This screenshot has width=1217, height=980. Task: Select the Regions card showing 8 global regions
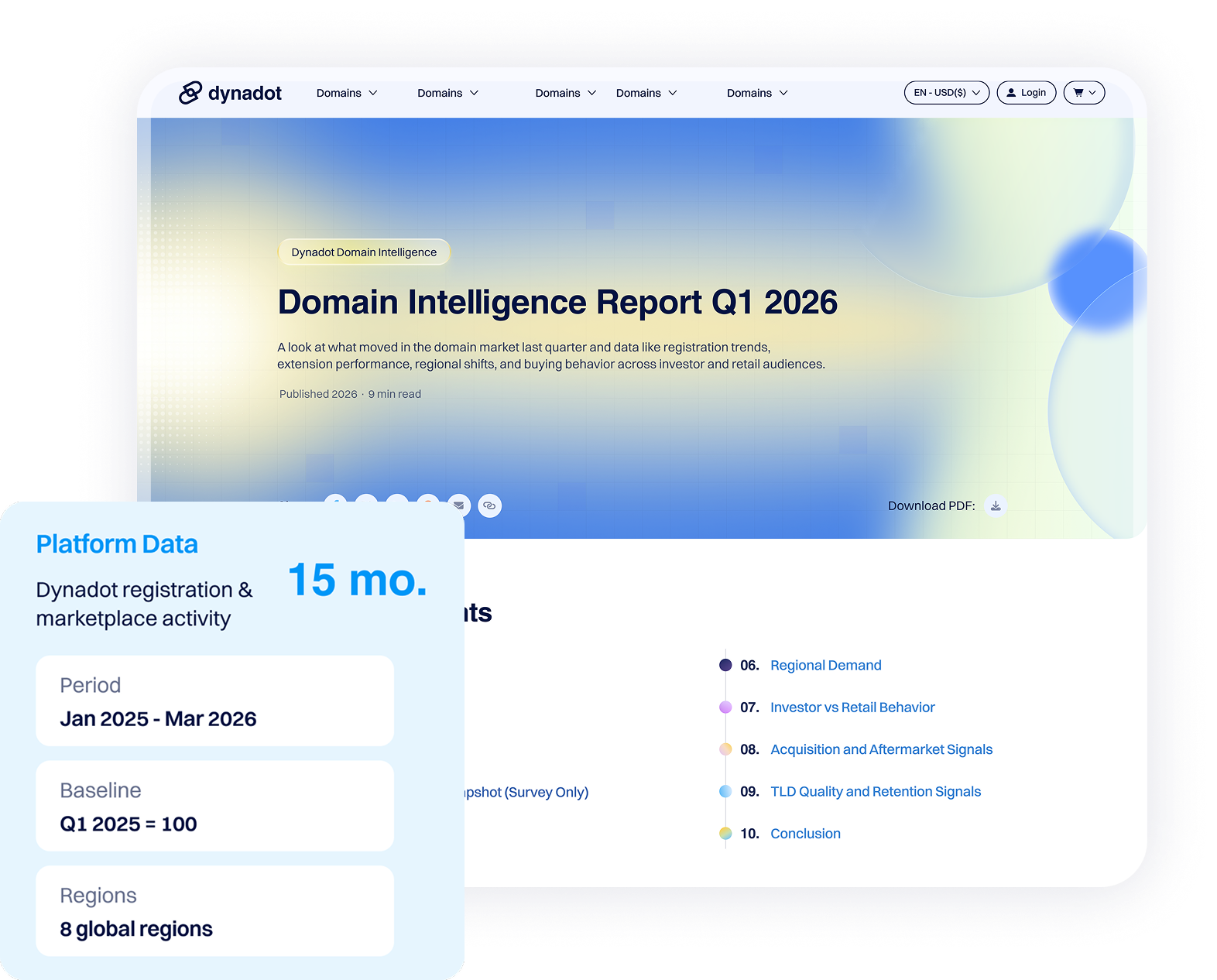pos(214,911)
